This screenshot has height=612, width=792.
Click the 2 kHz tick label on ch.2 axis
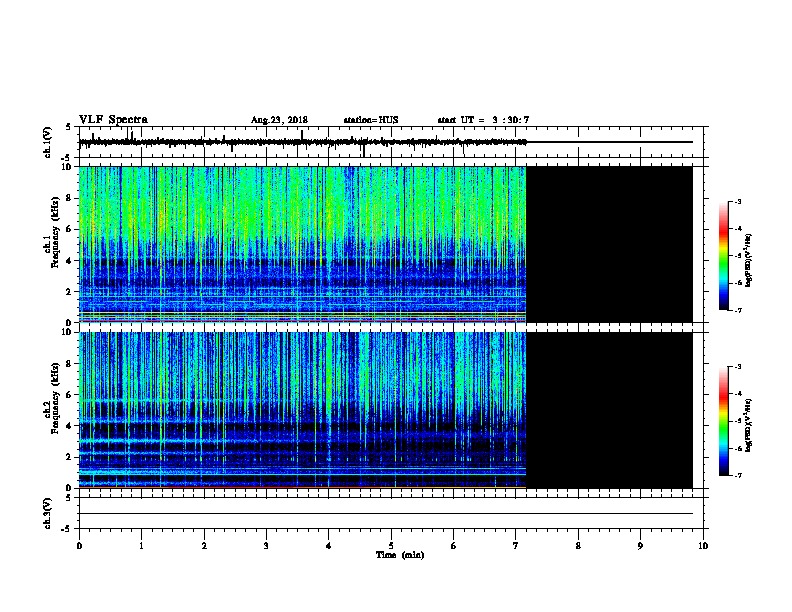click(x=69, y=457)
